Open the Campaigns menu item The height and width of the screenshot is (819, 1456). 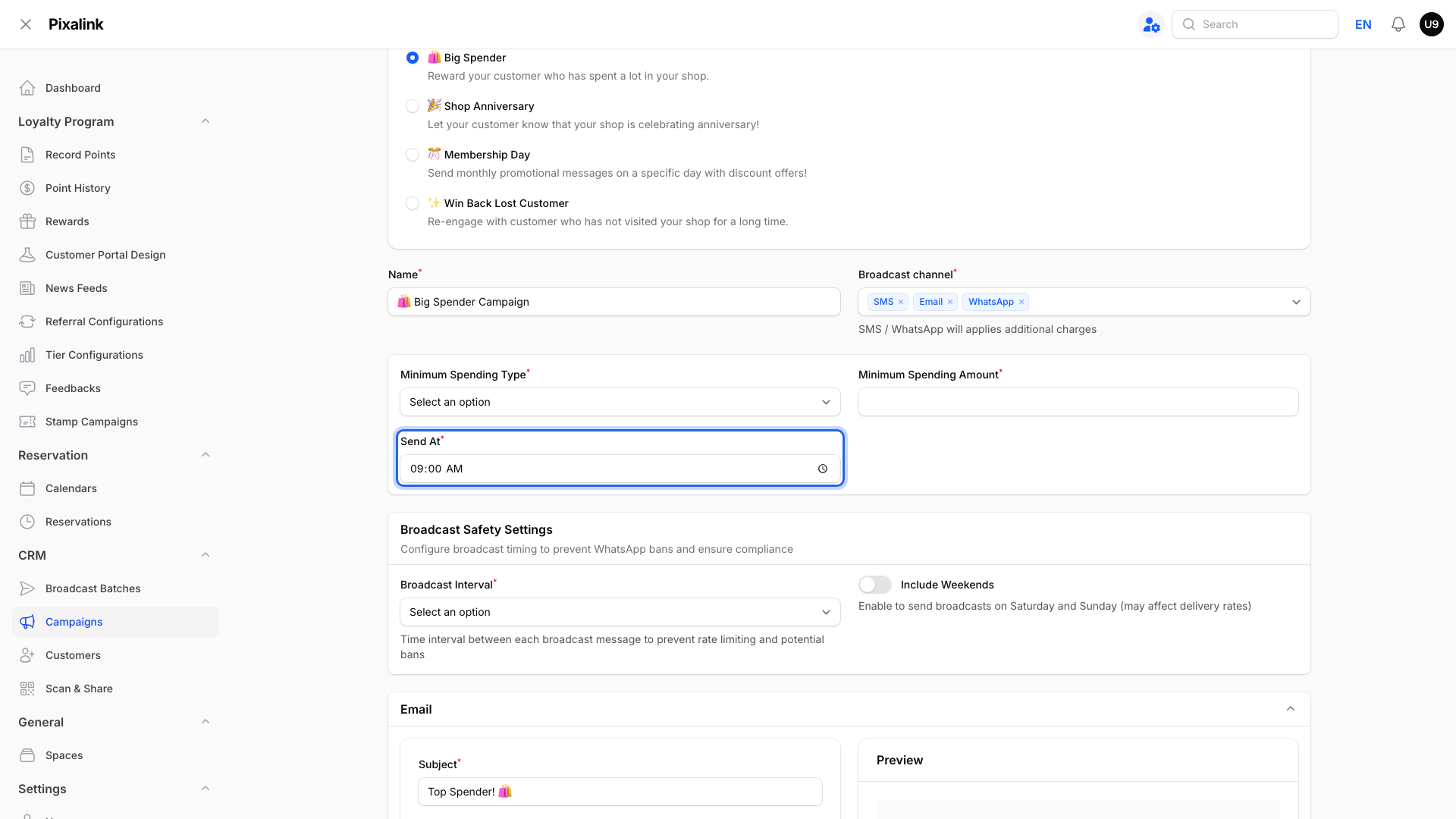[115, 622]
